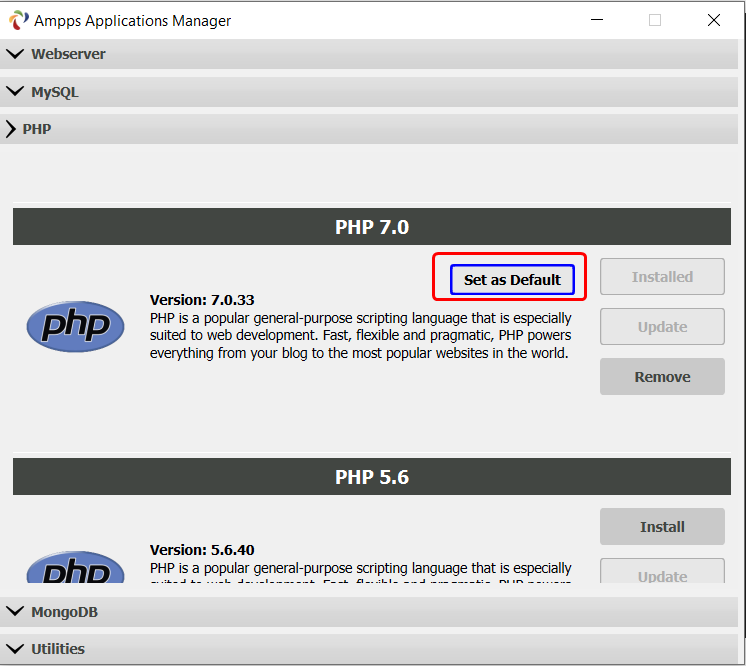Viewport: 746px width, 666px height.
Task: Expand the MongoDB section
Action: pos(369,612)
